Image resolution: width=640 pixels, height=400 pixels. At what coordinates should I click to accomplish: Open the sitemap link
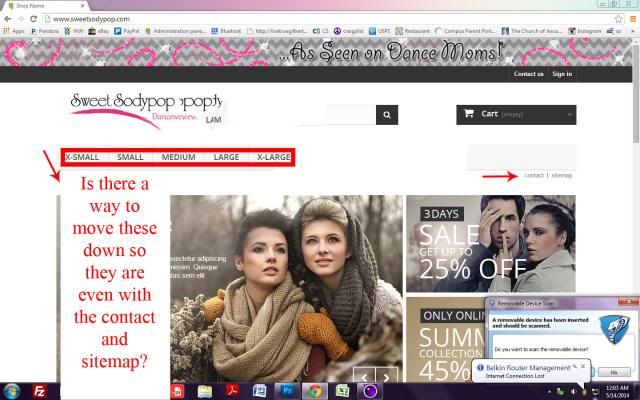562,175
